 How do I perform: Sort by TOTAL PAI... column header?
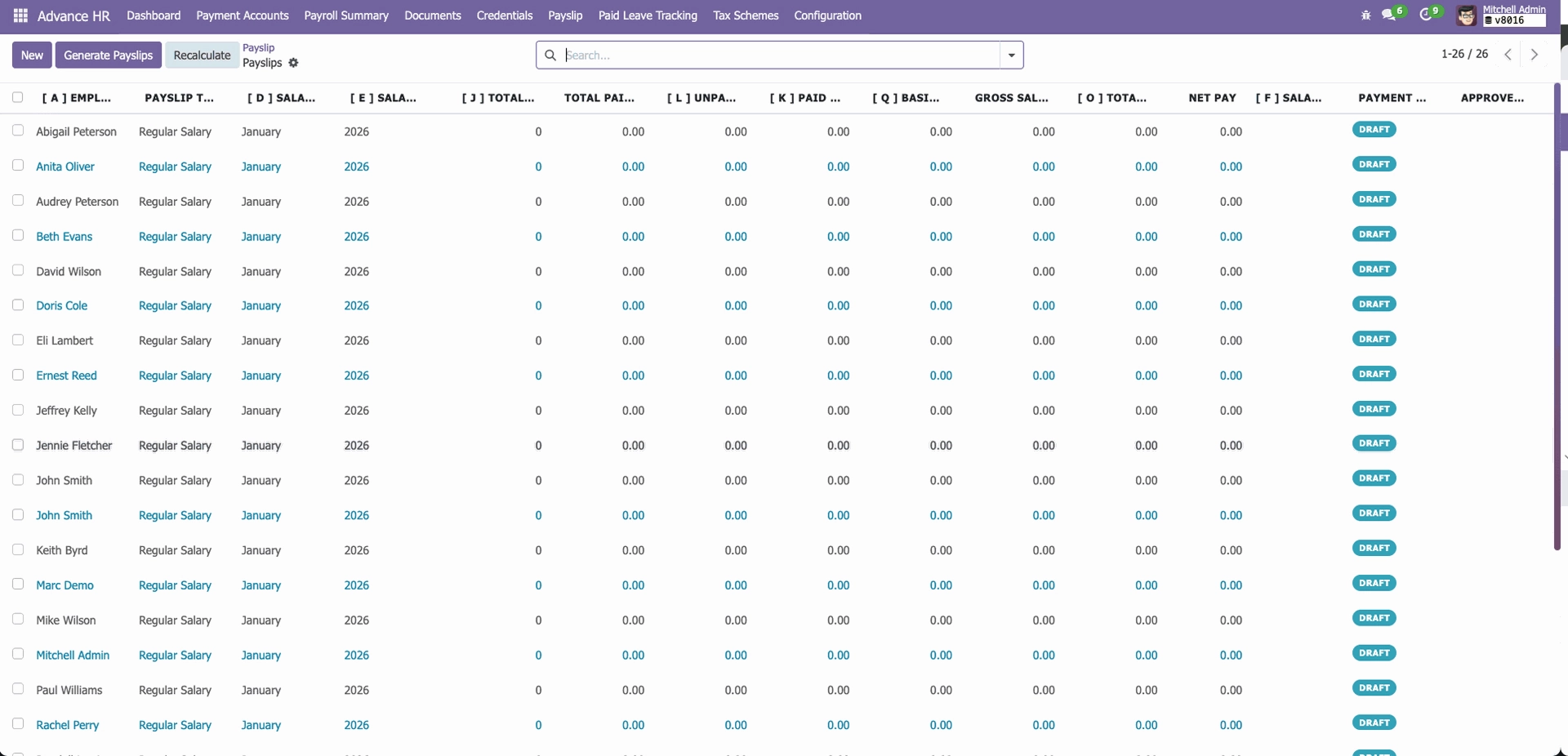[x=599, y=98]
